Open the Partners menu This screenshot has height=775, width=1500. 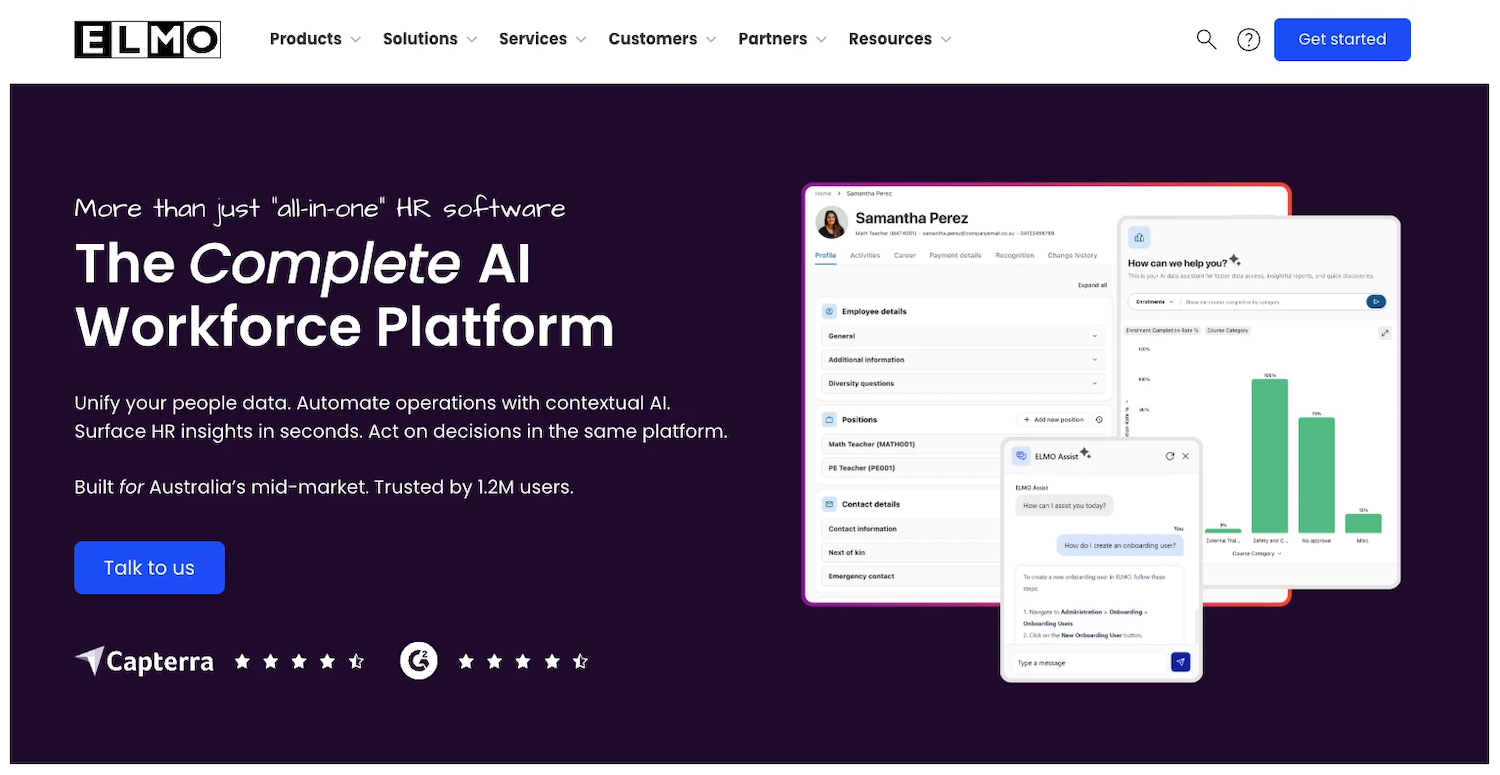pos(782,39)
